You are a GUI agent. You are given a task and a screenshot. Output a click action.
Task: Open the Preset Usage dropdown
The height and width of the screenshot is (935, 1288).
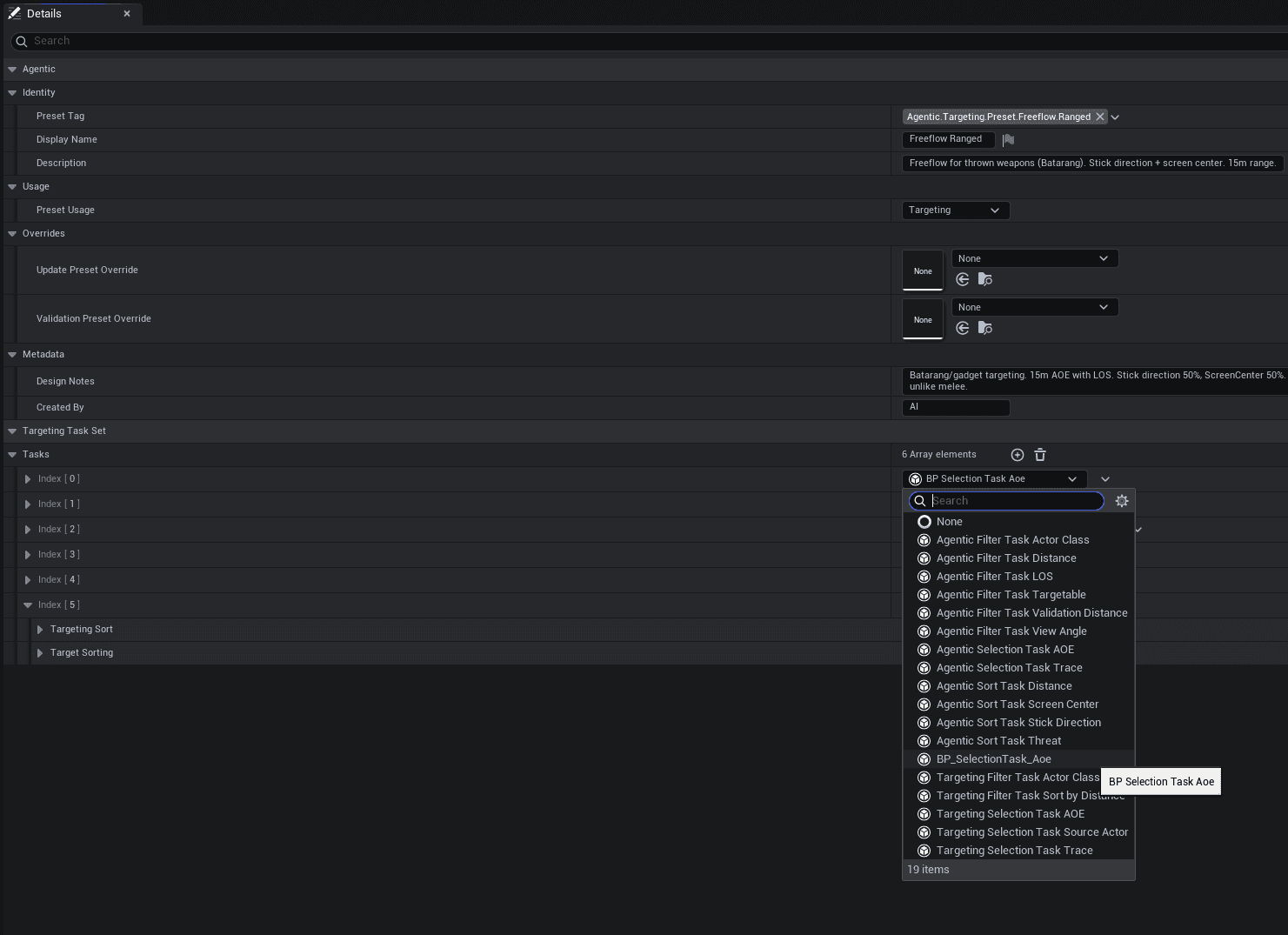point(955,210)
